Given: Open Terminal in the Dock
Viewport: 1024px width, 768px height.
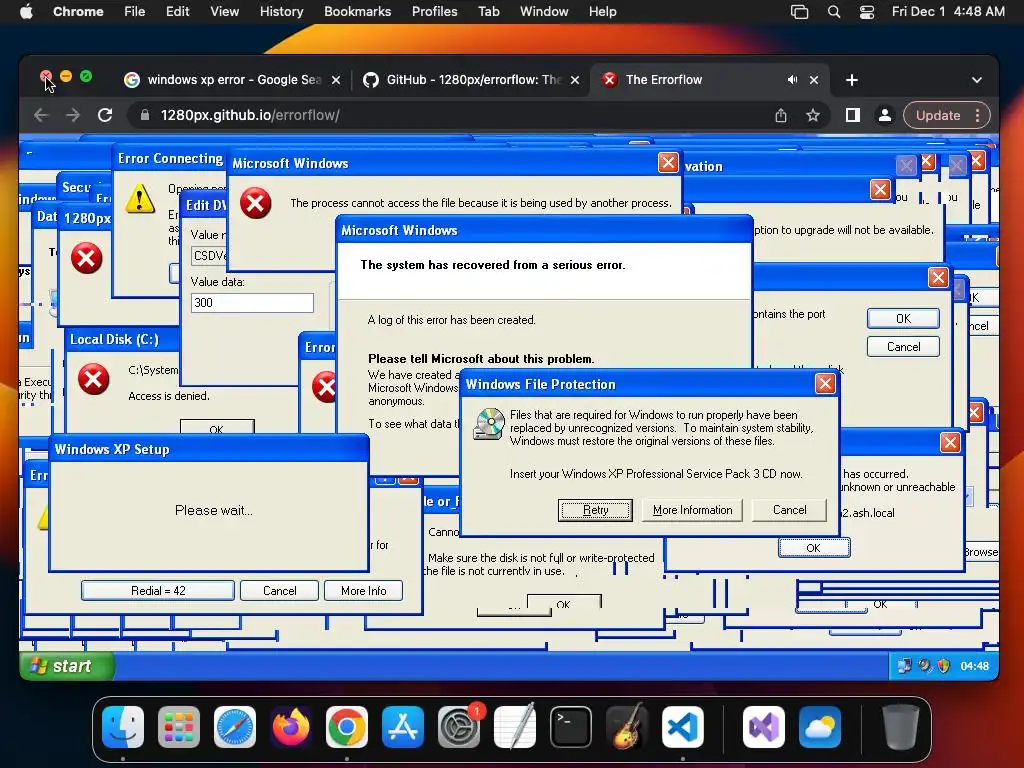Looking at the screenshot, I should point(571,726).
